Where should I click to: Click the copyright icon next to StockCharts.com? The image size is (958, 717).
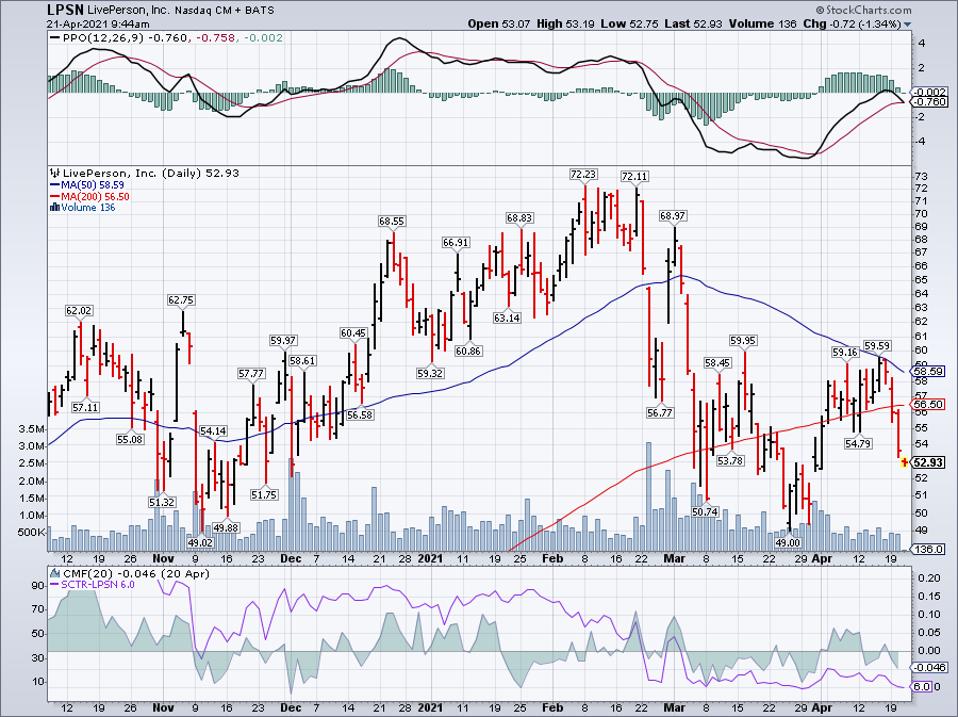819,10
